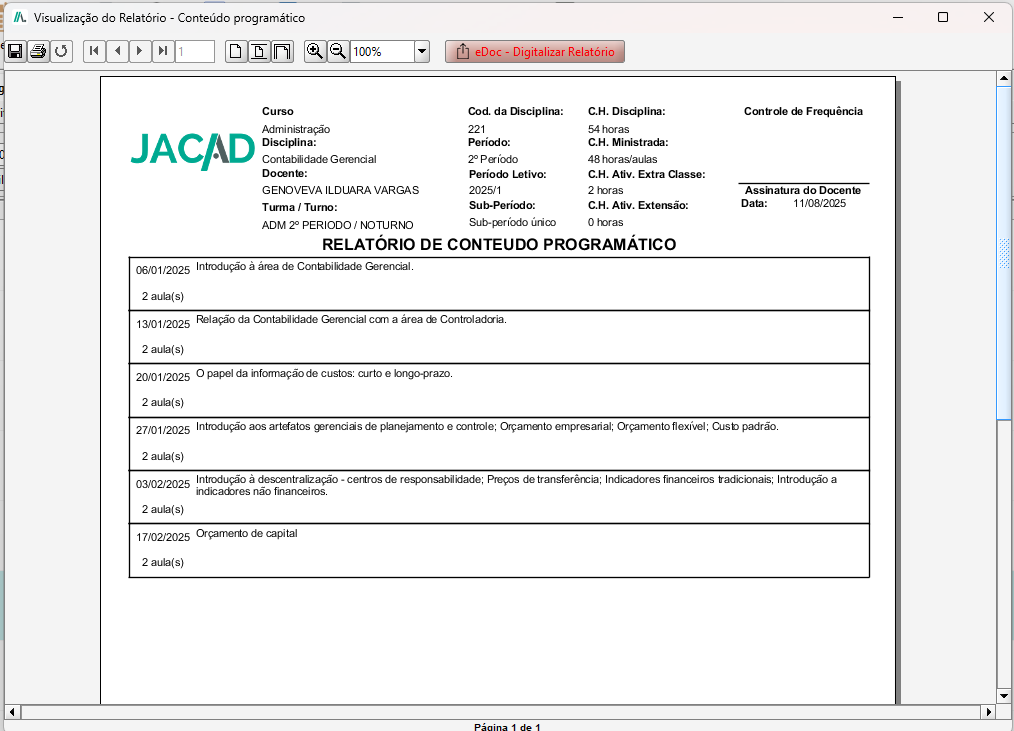Click the docente name GENOVEVA ILDUARA VARGAS
Viewport: 1014px width, 731px height.
pyautogui.click(x=340, y=190)
